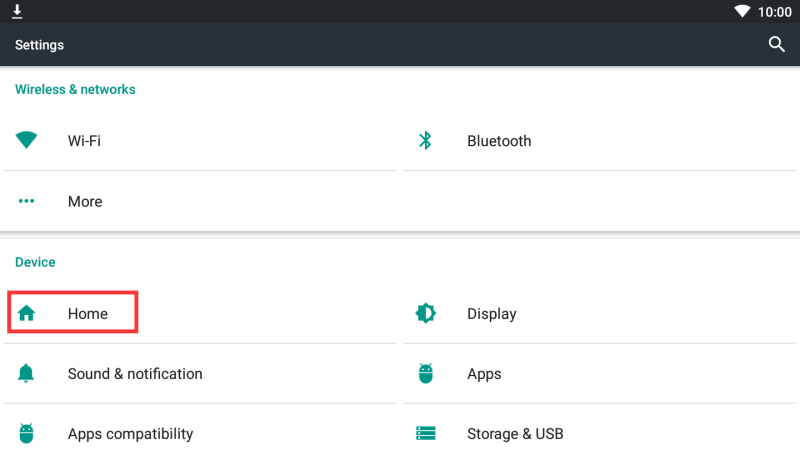Open the Home settings label

click(87, 314)
